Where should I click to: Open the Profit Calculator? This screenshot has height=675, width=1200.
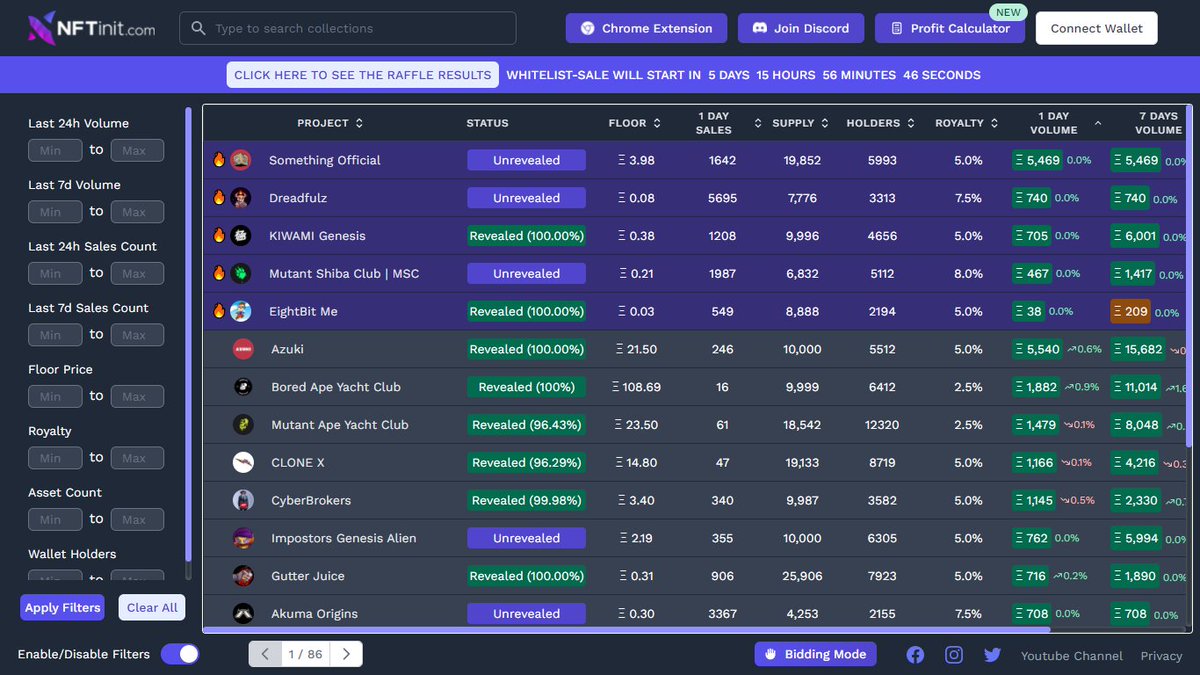pyautogui.click(x=949, y=28)
